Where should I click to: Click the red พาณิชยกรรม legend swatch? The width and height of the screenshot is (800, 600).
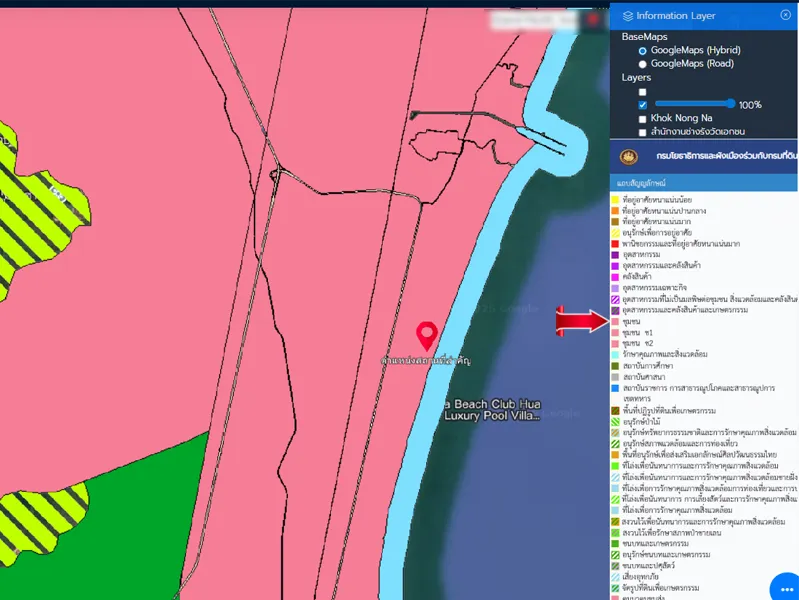pos(616,243)
